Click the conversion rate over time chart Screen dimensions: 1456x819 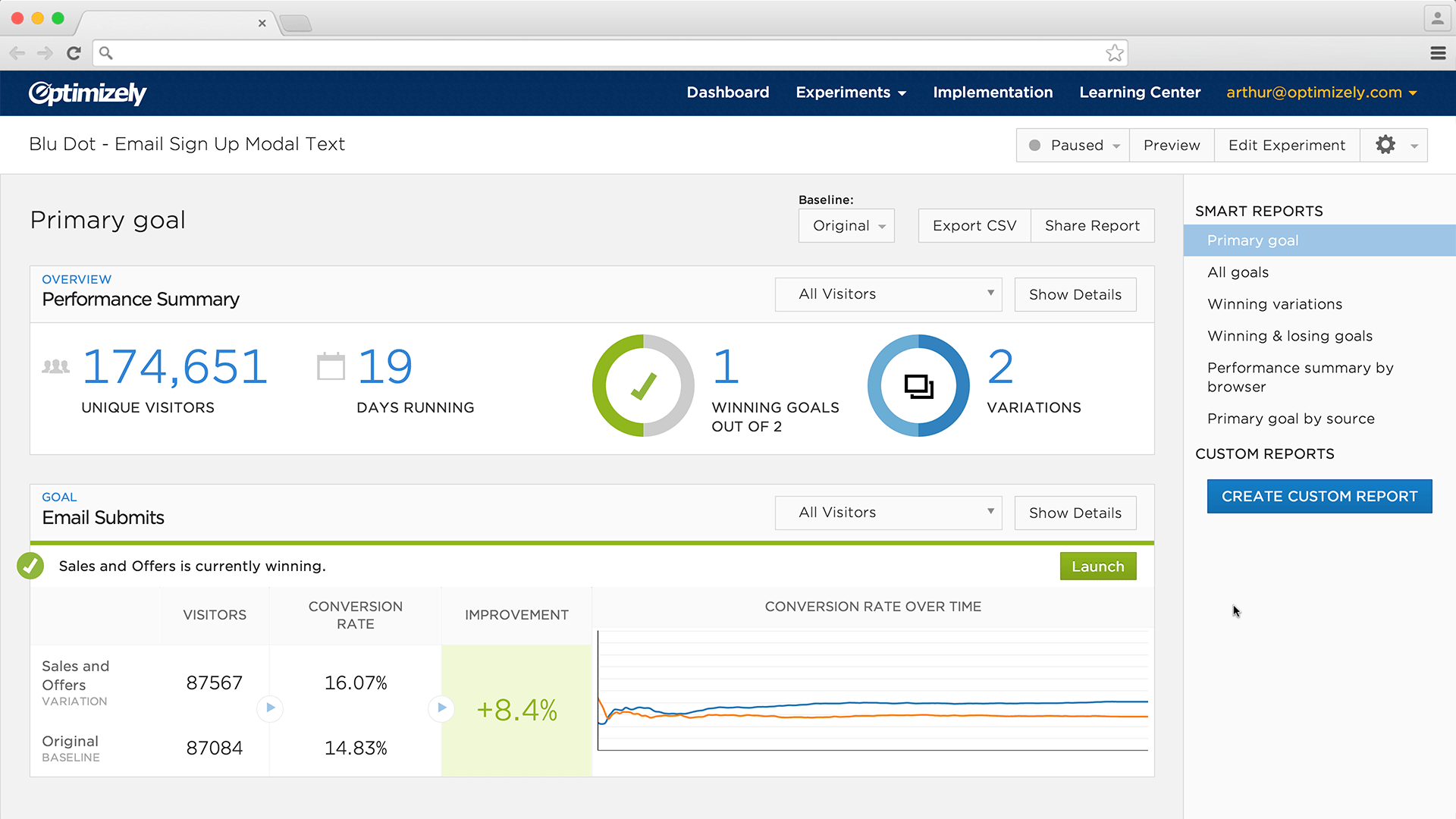[872, 690]
